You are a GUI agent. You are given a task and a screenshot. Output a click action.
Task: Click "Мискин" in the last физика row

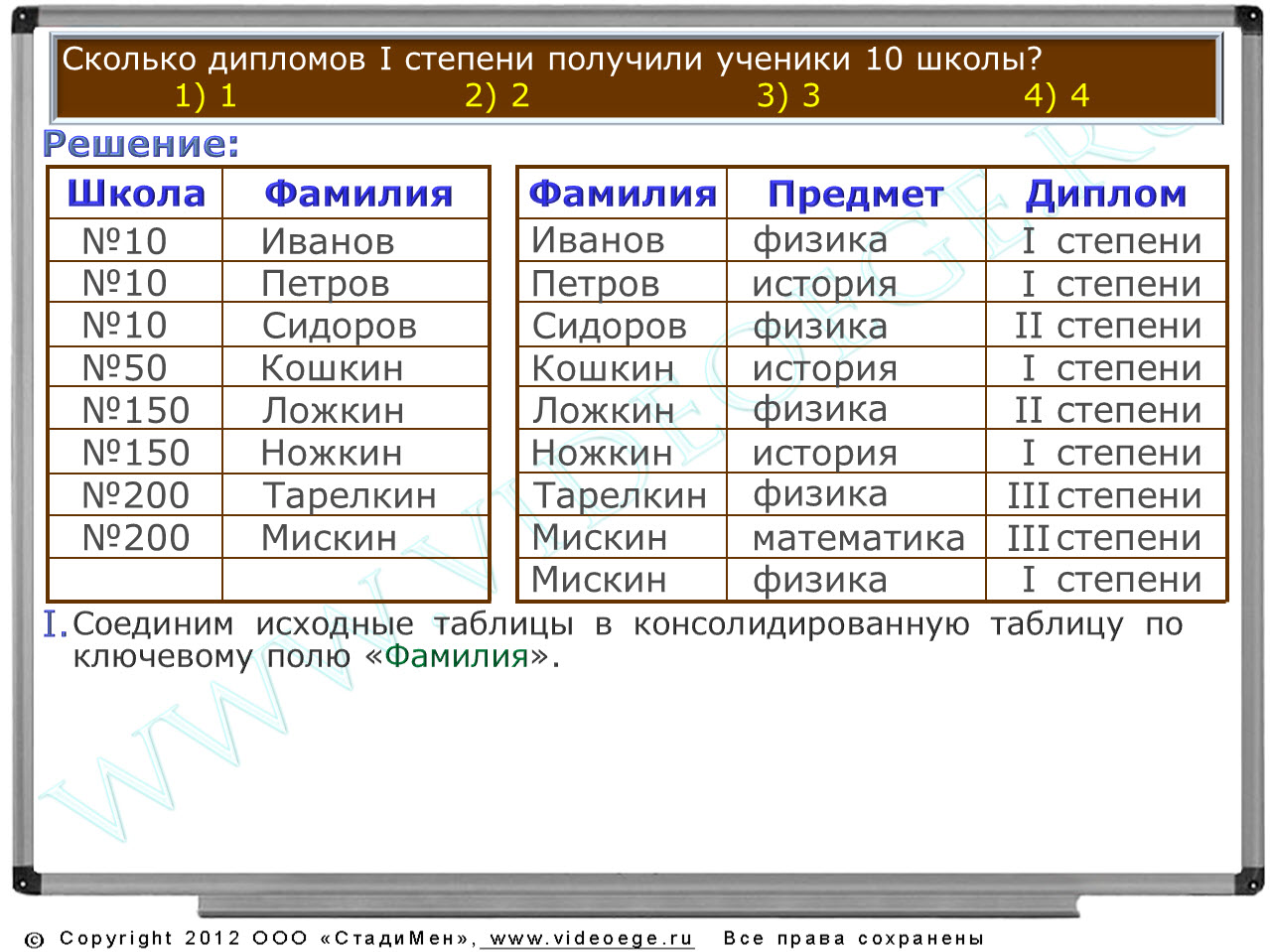pos(599,580)
